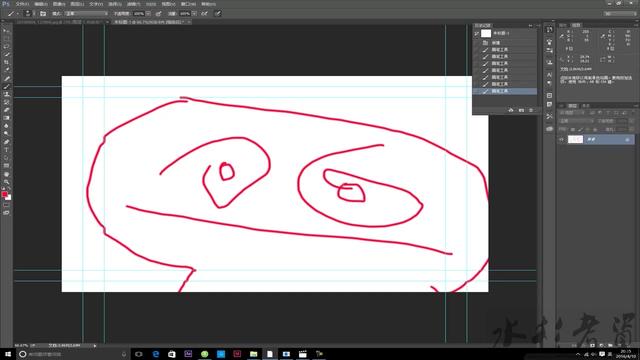640x360 pixels.
Task: Select the Blur tool
Action: [x=6, y=126]
